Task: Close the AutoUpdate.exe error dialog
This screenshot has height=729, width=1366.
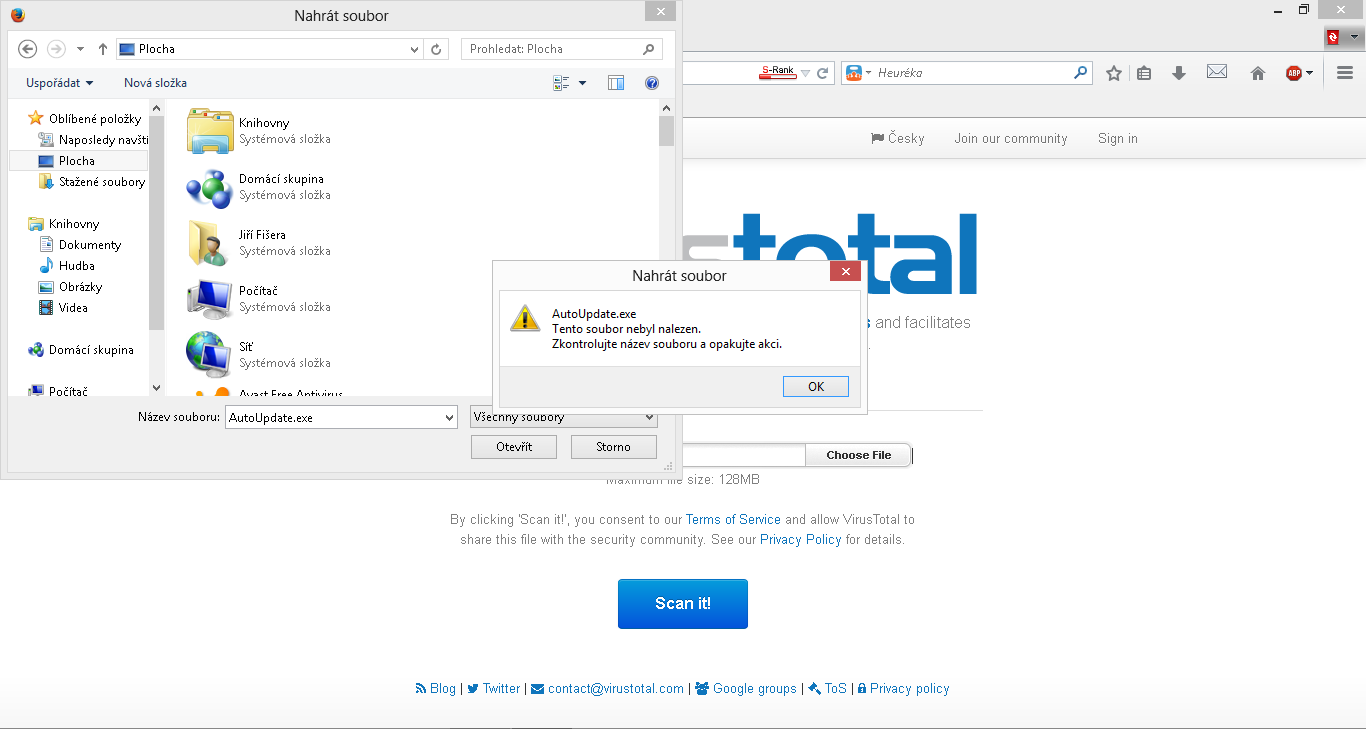Action: tap(845, 271)
